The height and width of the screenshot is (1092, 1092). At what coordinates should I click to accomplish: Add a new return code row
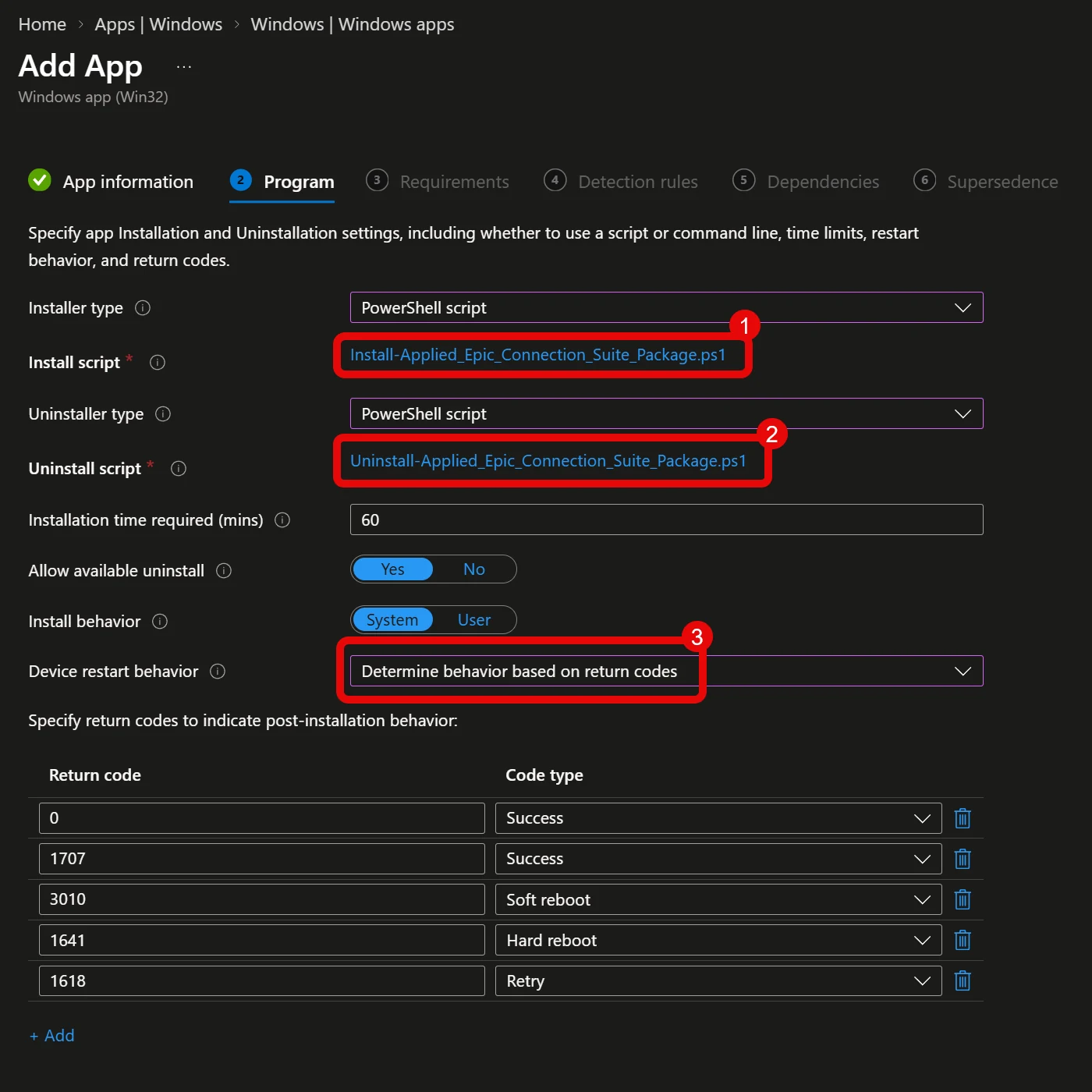[x=51, y=1036]
